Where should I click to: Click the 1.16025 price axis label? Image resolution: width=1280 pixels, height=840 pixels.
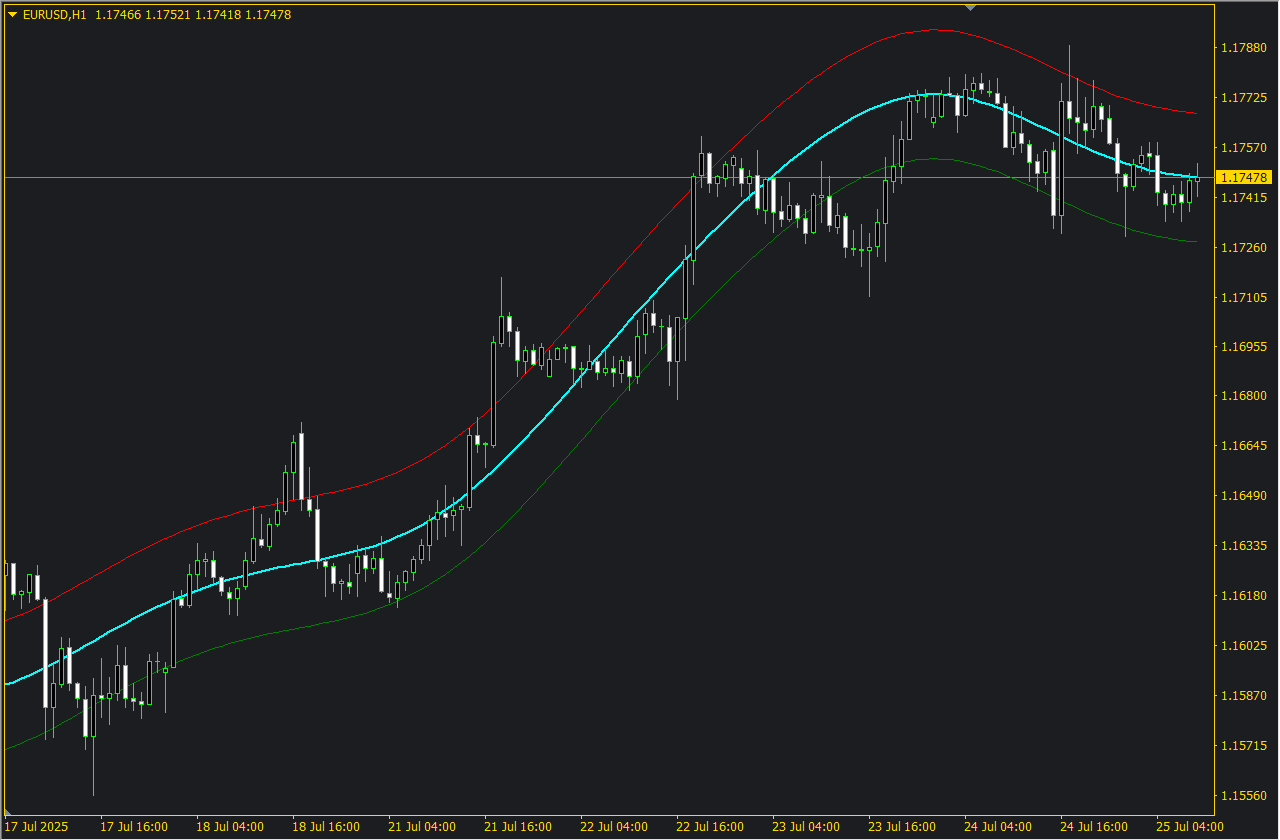pos(1243,646)
